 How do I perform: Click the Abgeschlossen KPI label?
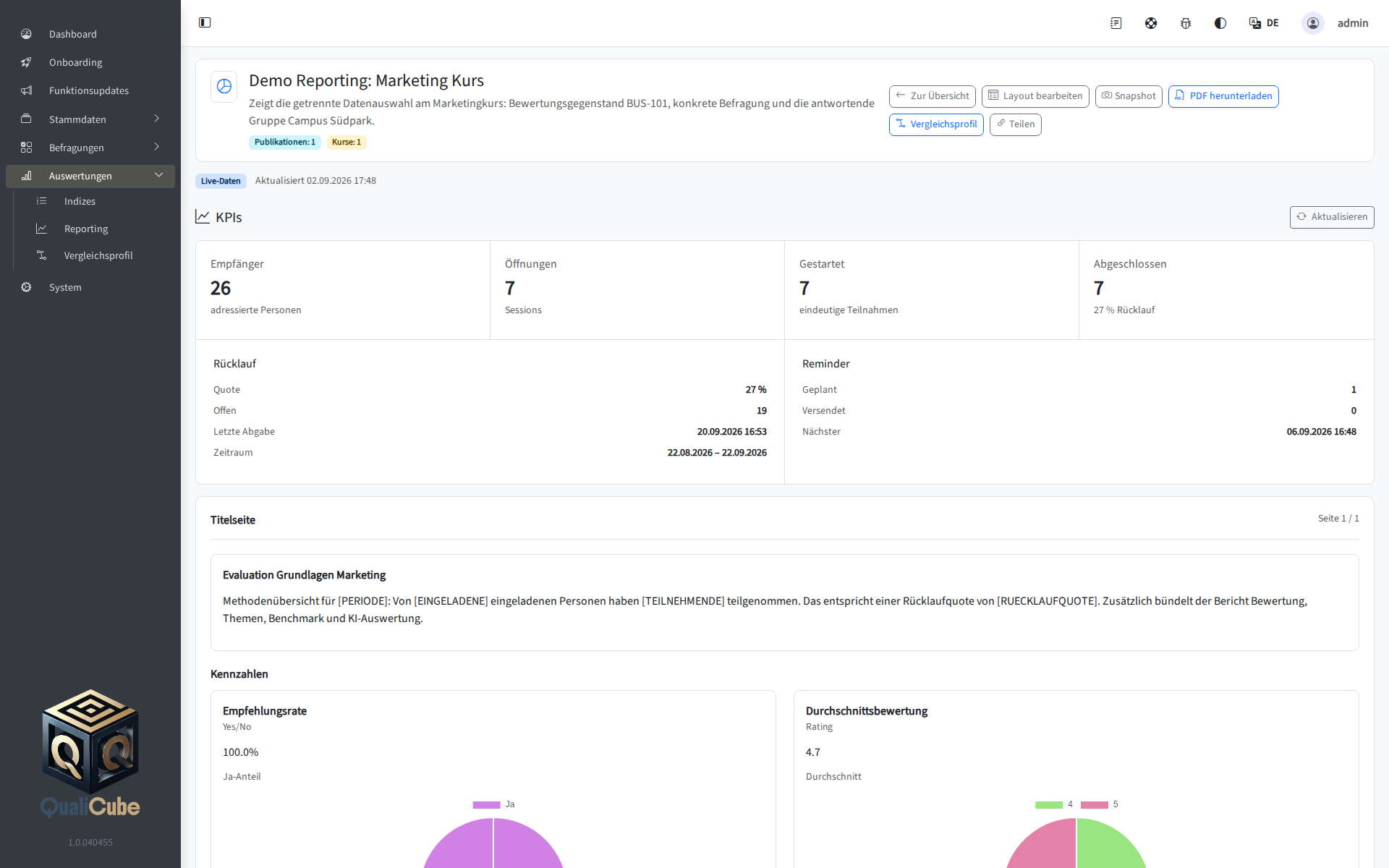1129,264
